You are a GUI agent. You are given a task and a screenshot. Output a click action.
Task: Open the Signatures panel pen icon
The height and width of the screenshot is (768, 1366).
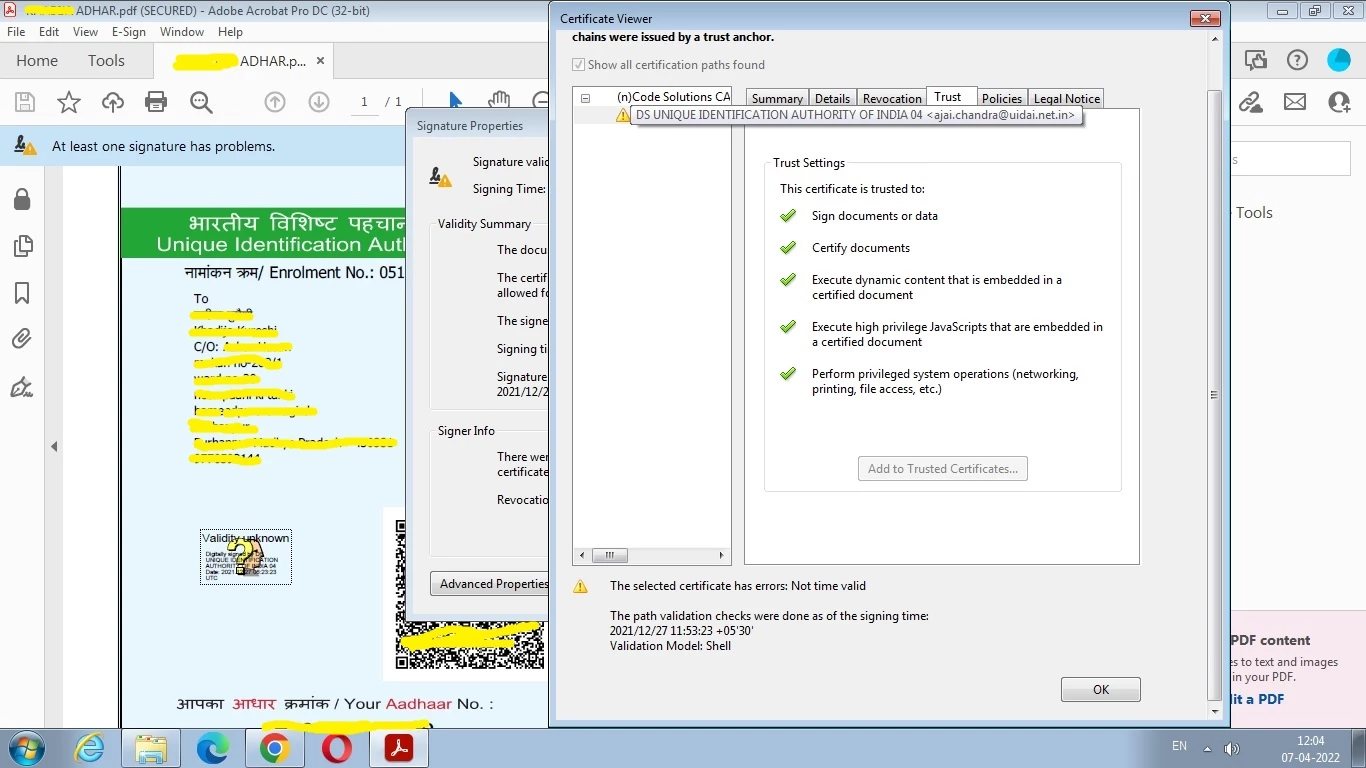point(21,387)
